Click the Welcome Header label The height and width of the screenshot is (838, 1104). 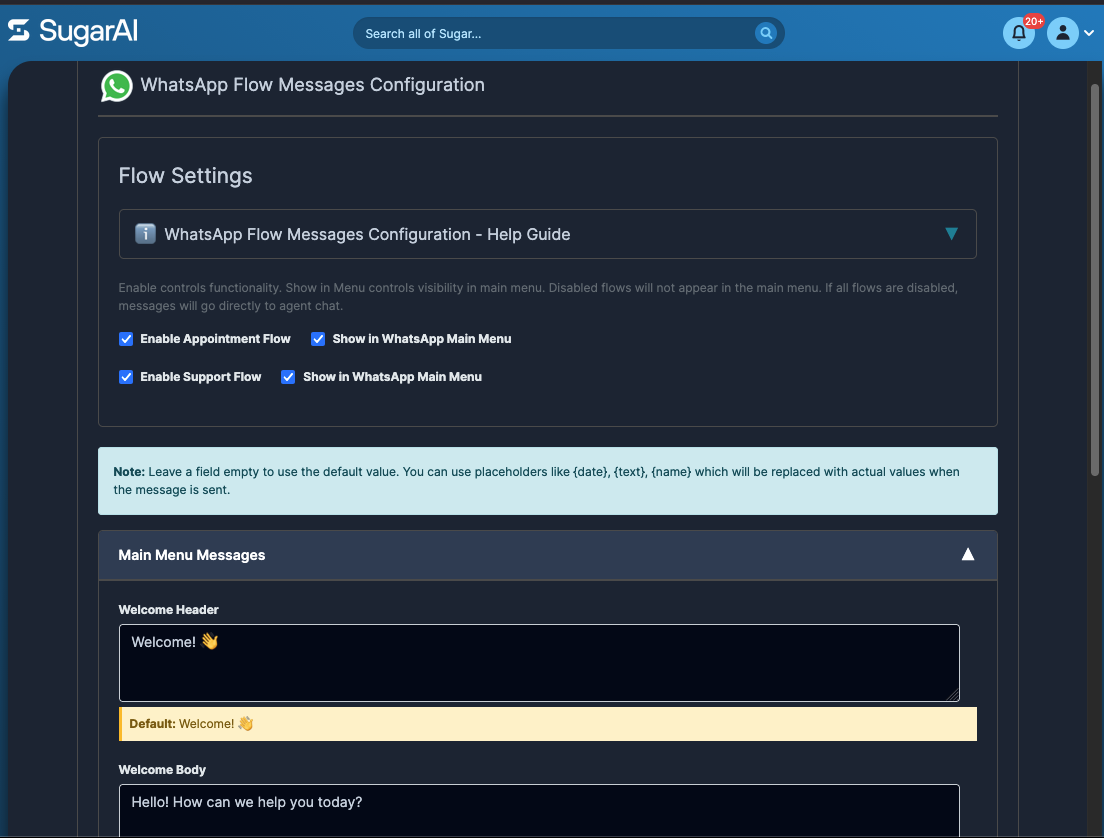coord(168,610)
